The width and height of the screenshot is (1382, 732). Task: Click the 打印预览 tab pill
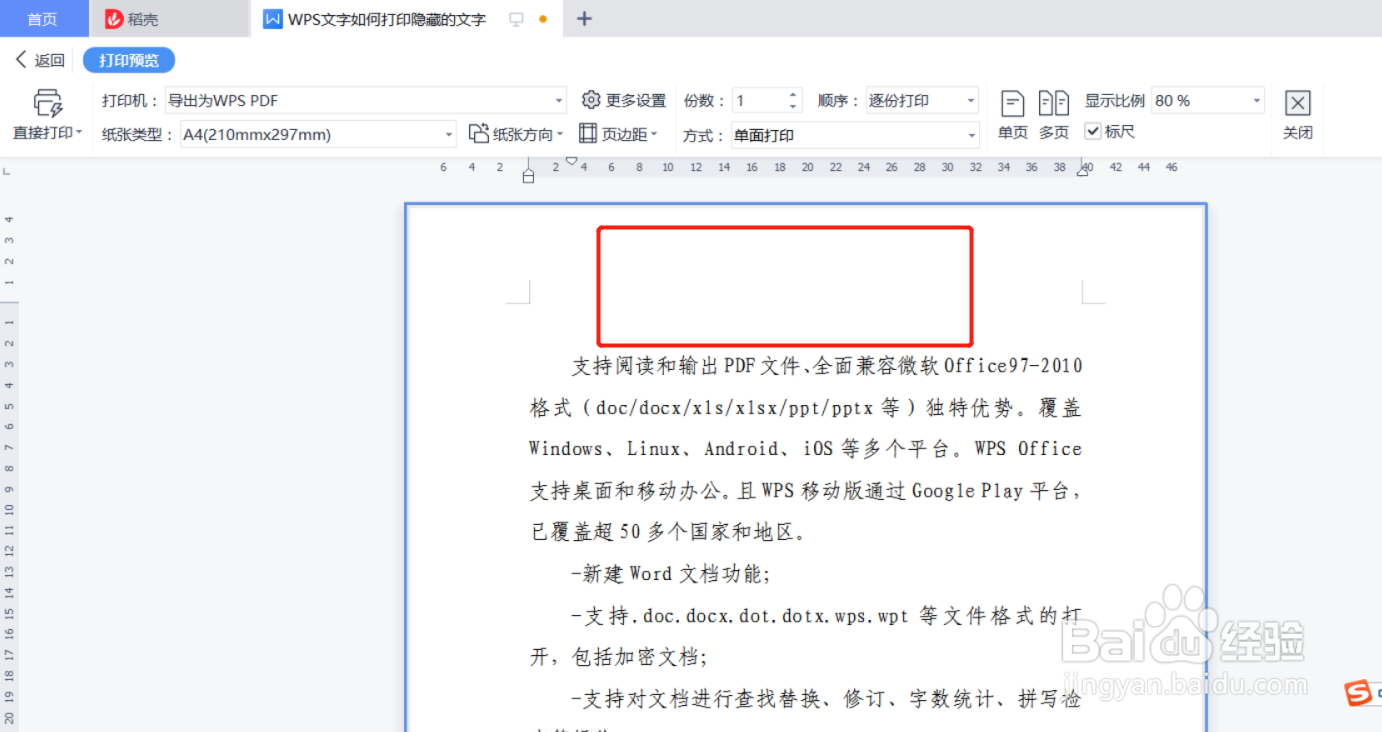pos(129,60)
